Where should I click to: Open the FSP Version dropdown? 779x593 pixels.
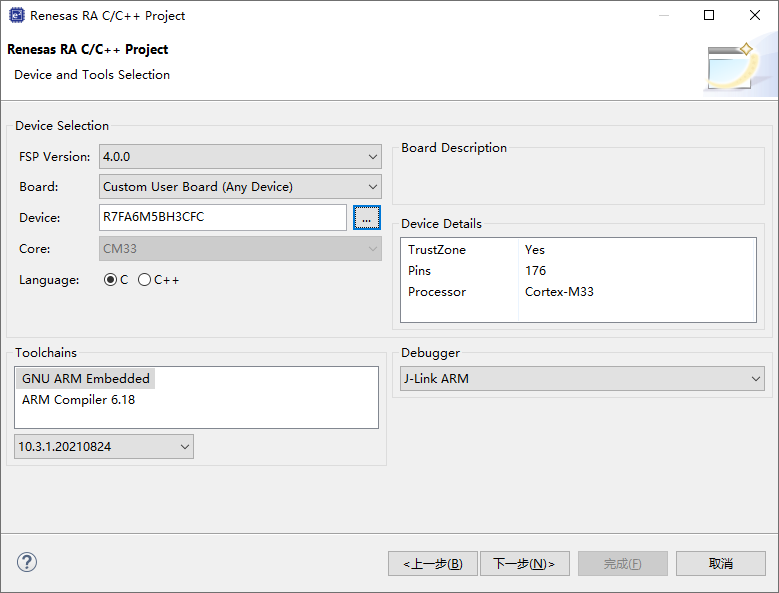240,157
